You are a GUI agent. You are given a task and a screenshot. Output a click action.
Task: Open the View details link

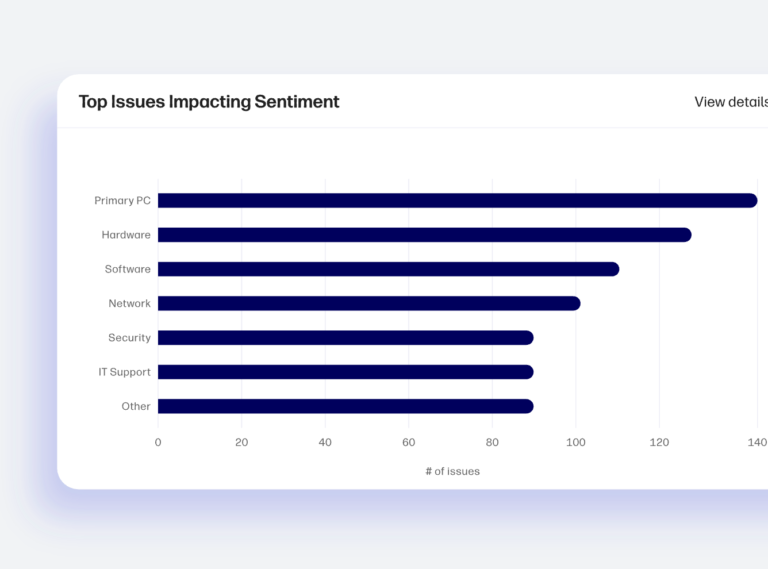[731, 102]
